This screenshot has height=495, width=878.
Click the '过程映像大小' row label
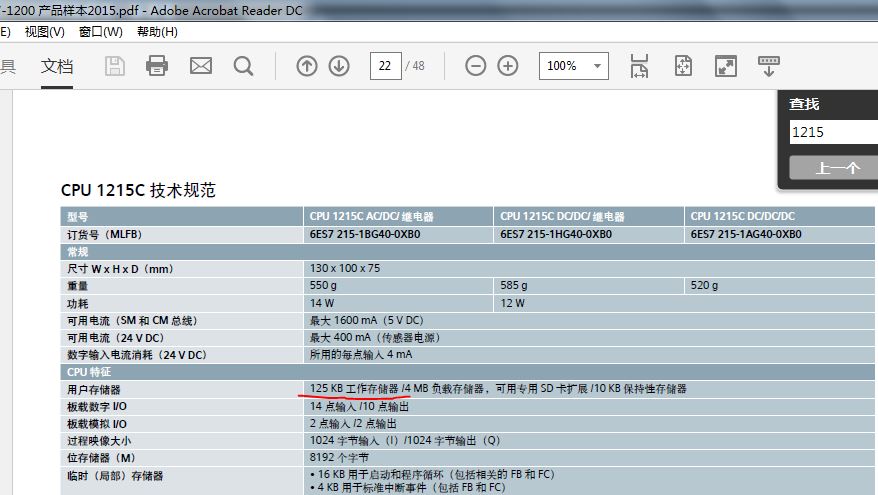99,441
